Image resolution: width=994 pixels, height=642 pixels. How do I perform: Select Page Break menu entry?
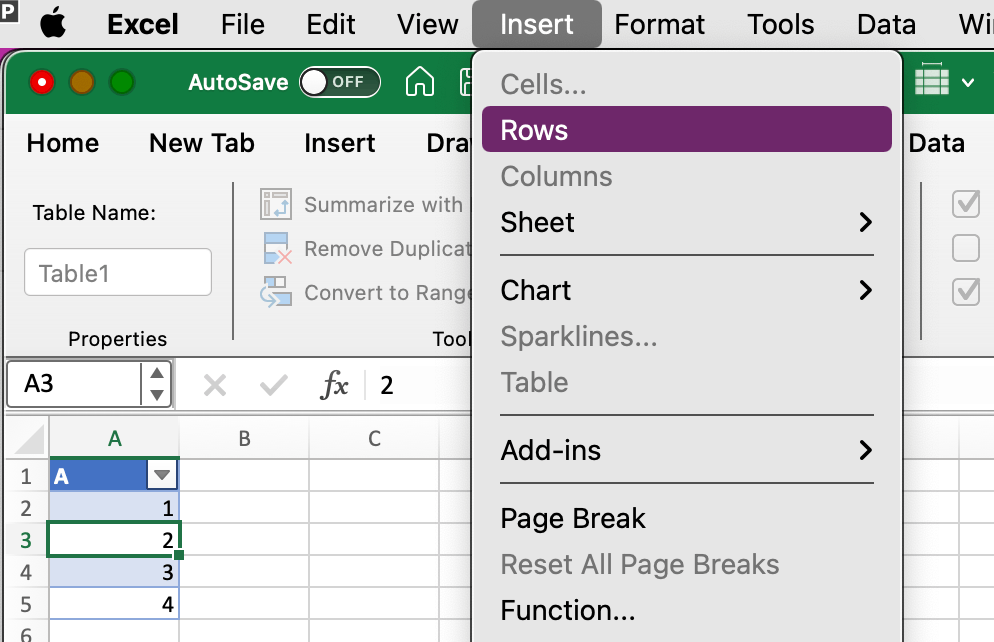click(x=573, y=518)
